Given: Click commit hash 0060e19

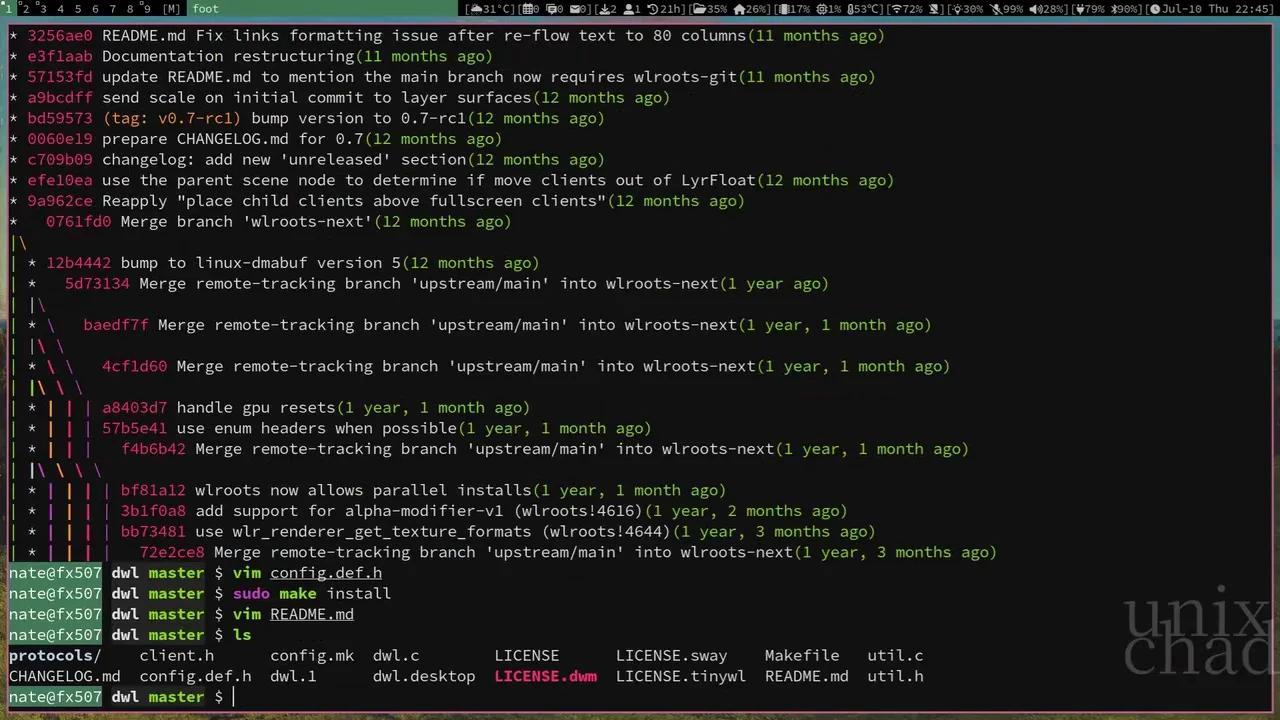Looking at the screenshot, I should [x=59, y=139].
